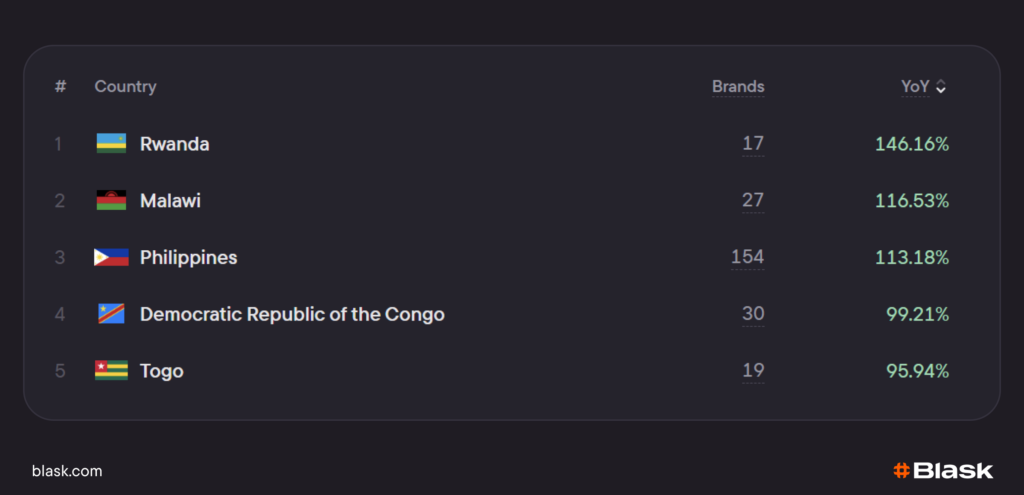Click the Brands column header
1024x495 pixels.
click(738, 87)
